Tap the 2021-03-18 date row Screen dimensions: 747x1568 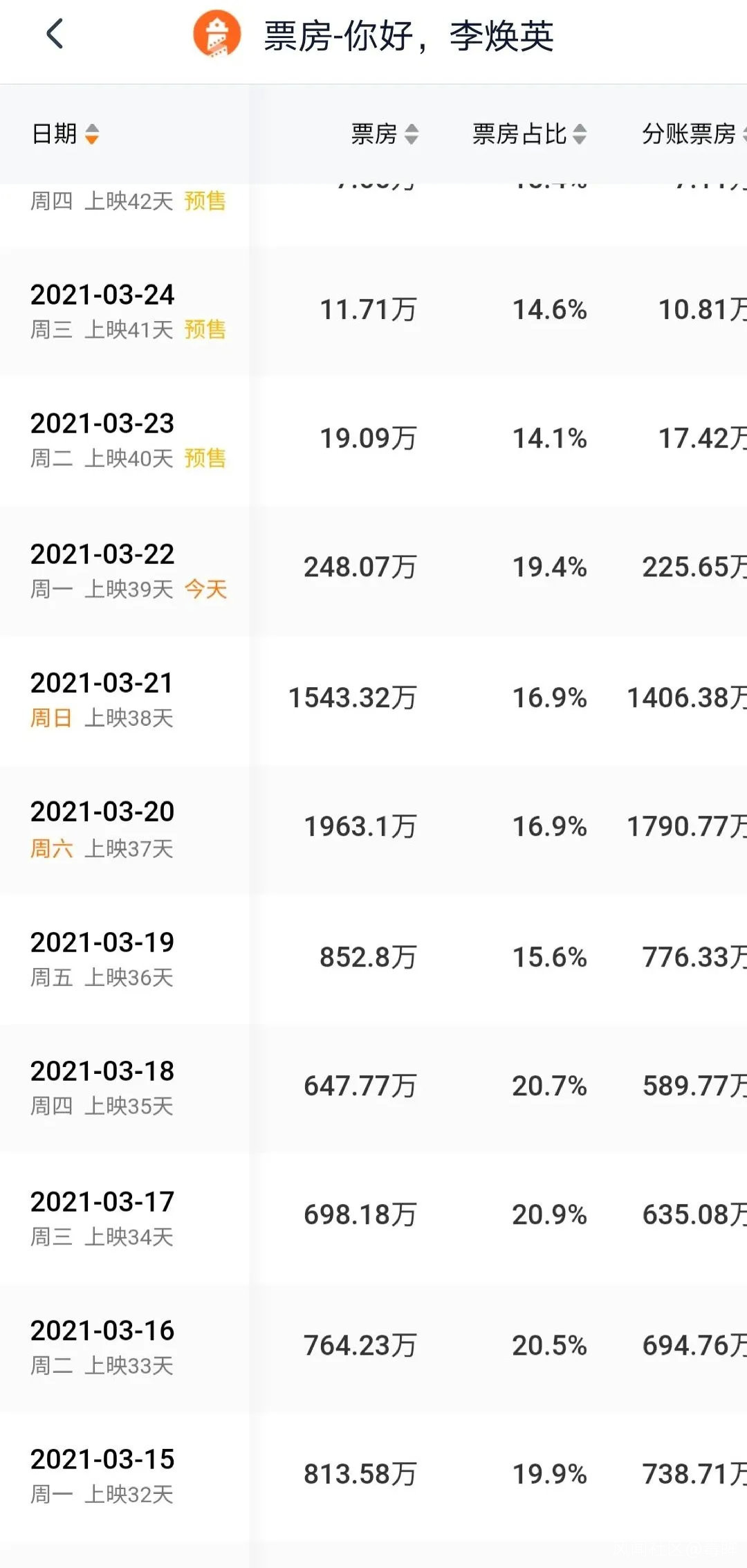pyautogui.click(x=102, y=1071)
